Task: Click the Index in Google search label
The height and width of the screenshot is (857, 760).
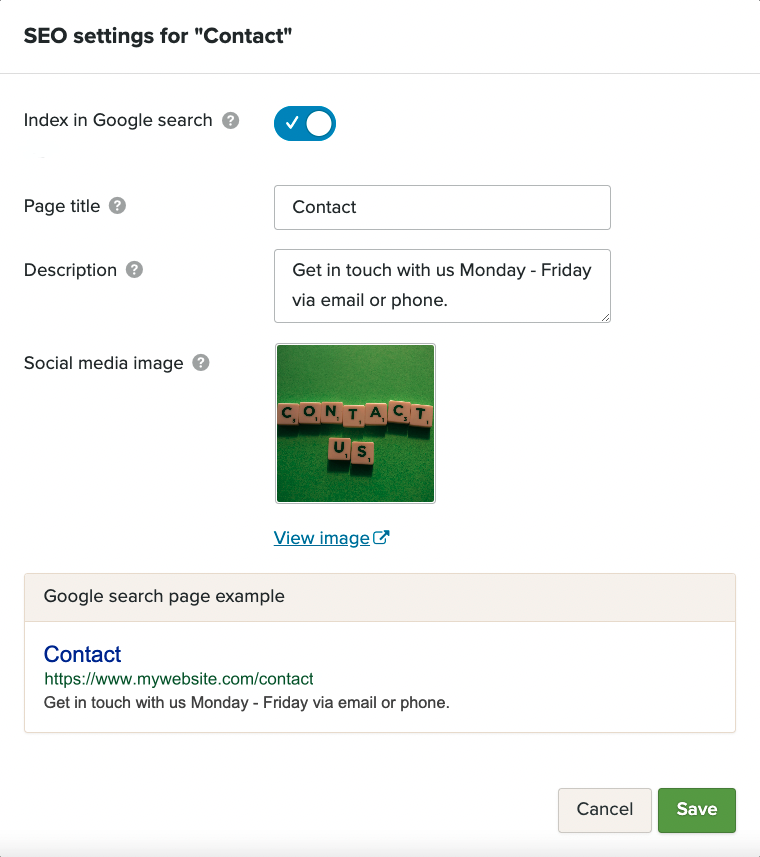Action: 118,121
